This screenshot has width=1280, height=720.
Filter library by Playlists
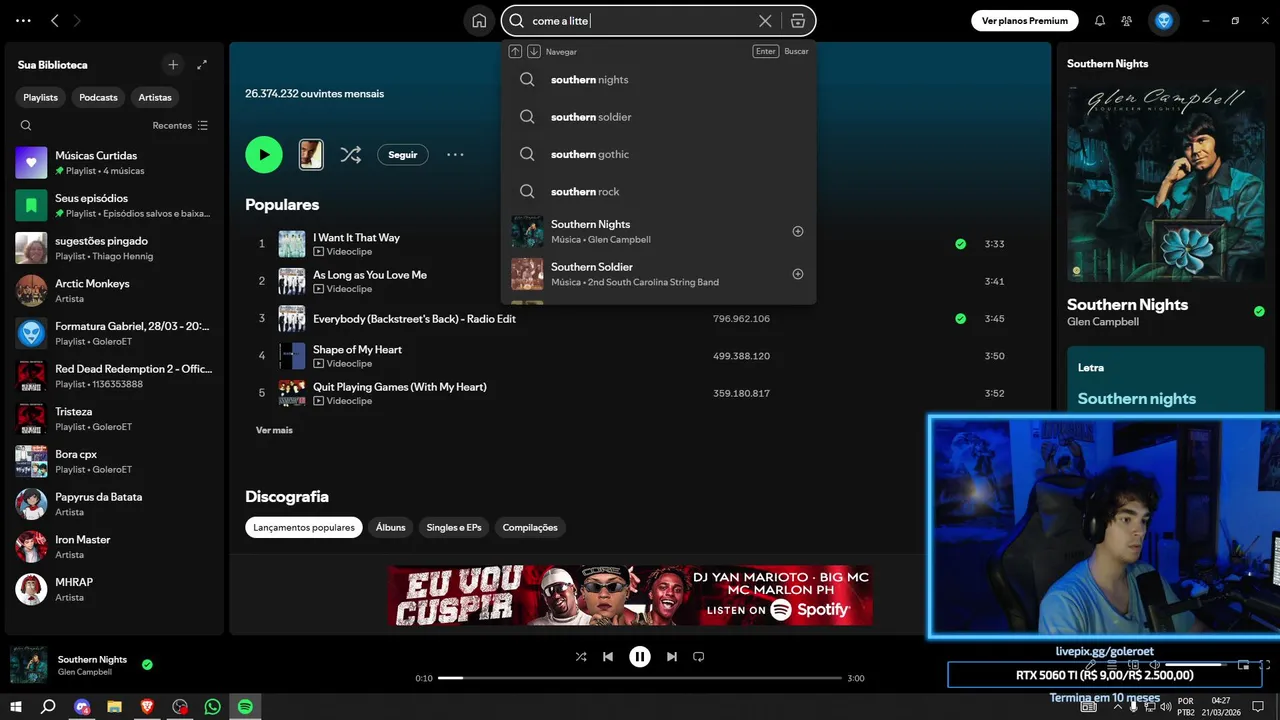tap(41, 97)
